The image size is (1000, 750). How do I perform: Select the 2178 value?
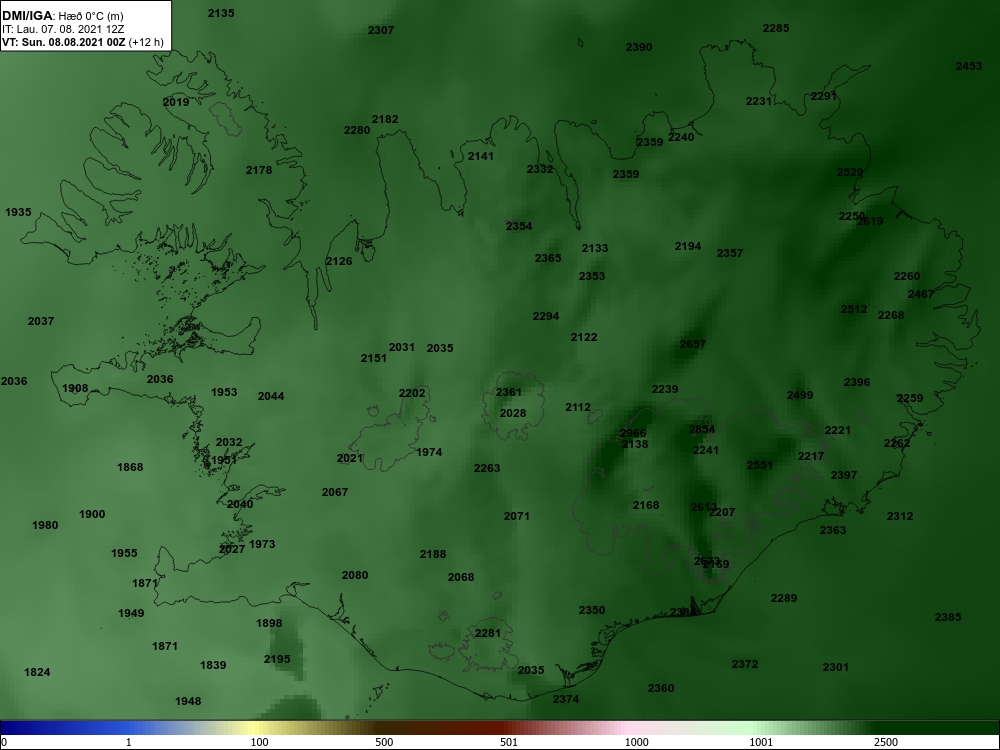(259, 171)
